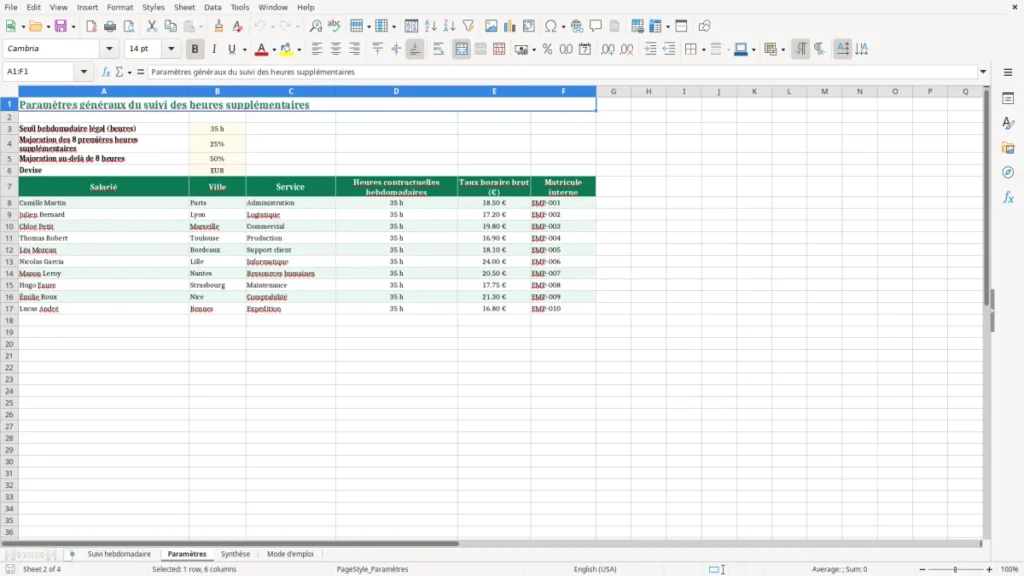This screenshot has height=576, width=1024.
Task: Toggle Align Bottom vertical alignment
Action: pos(415,49)
